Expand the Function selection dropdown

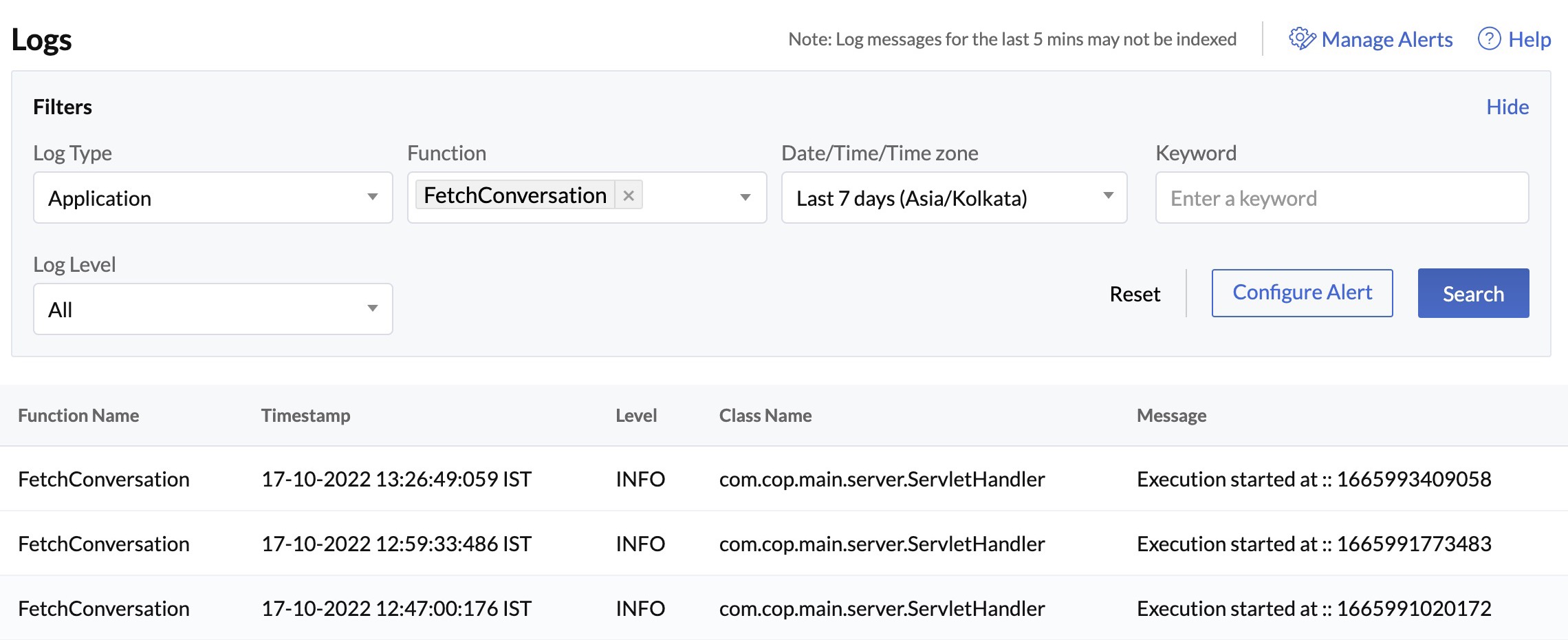click(745, 198)
